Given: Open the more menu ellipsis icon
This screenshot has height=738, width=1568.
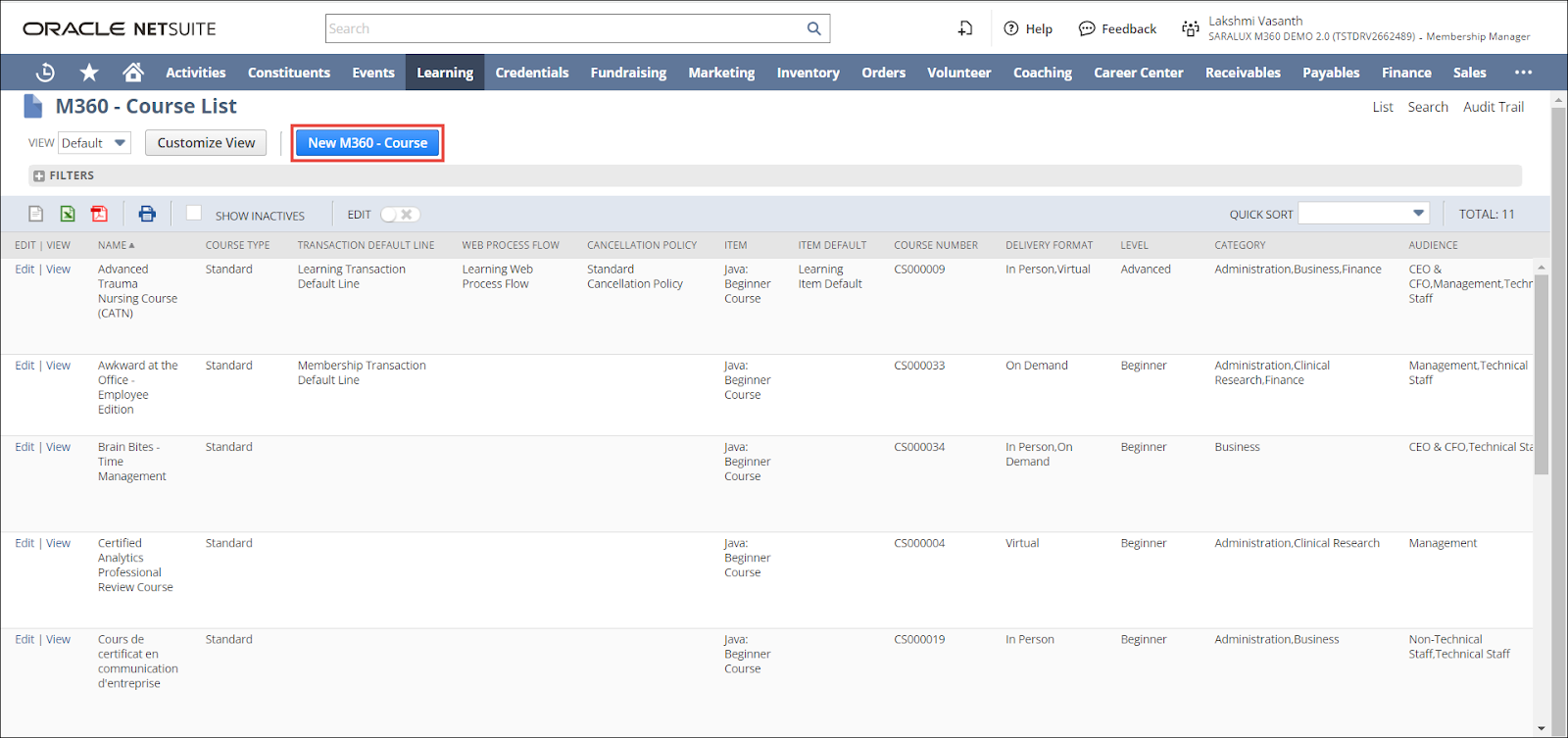Looking at the screenshot, I should (1523, 73).
